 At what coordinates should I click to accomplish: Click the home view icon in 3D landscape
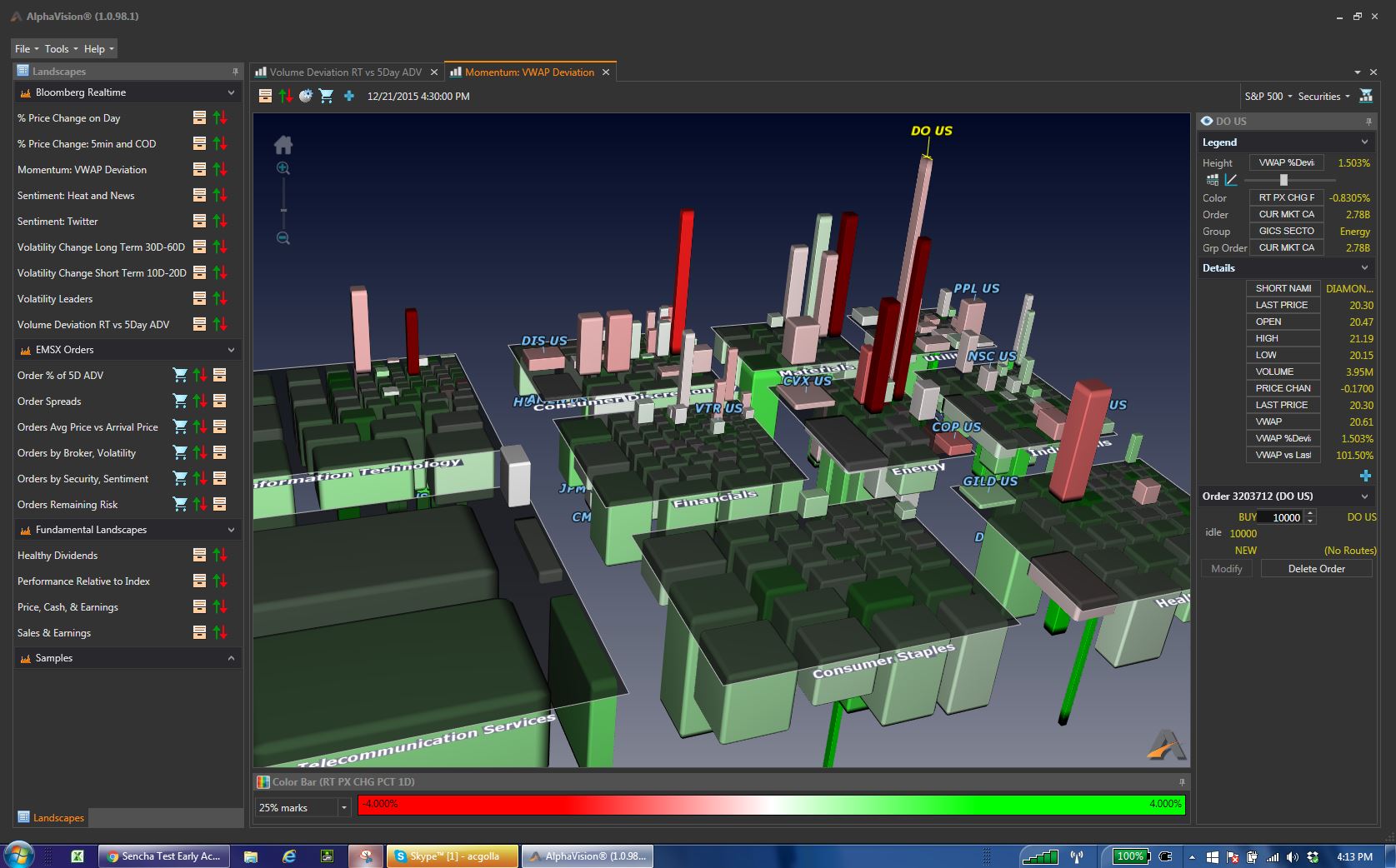pos(283,146)
